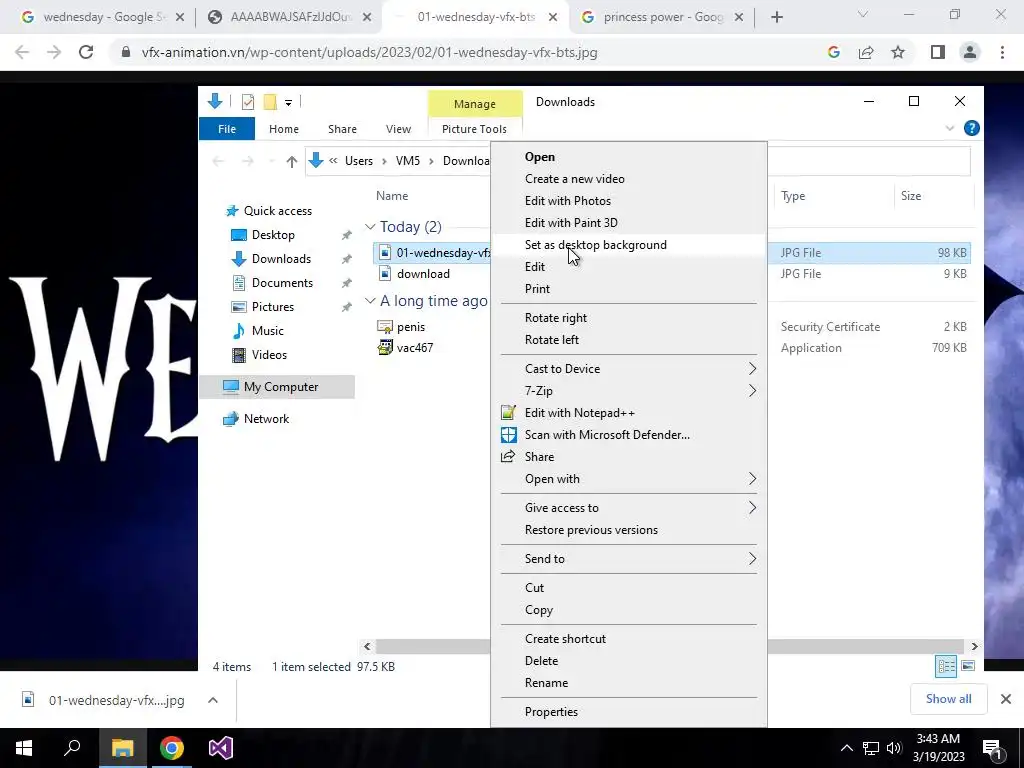The width and height of the screenshot is (1024, 768).
Task: Collapse 'A long time ago' group
Action: pos(370,300)
